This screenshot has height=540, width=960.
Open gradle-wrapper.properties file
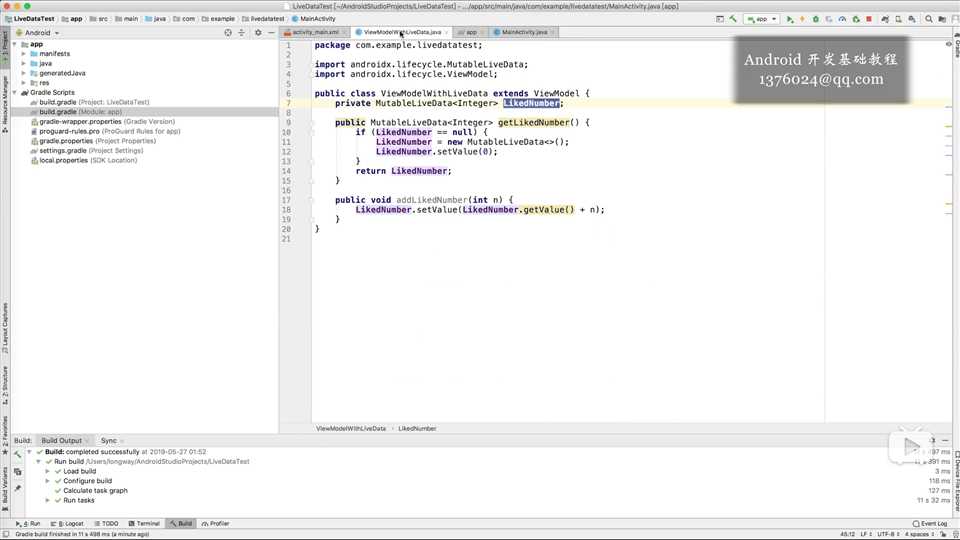(103, 122)
